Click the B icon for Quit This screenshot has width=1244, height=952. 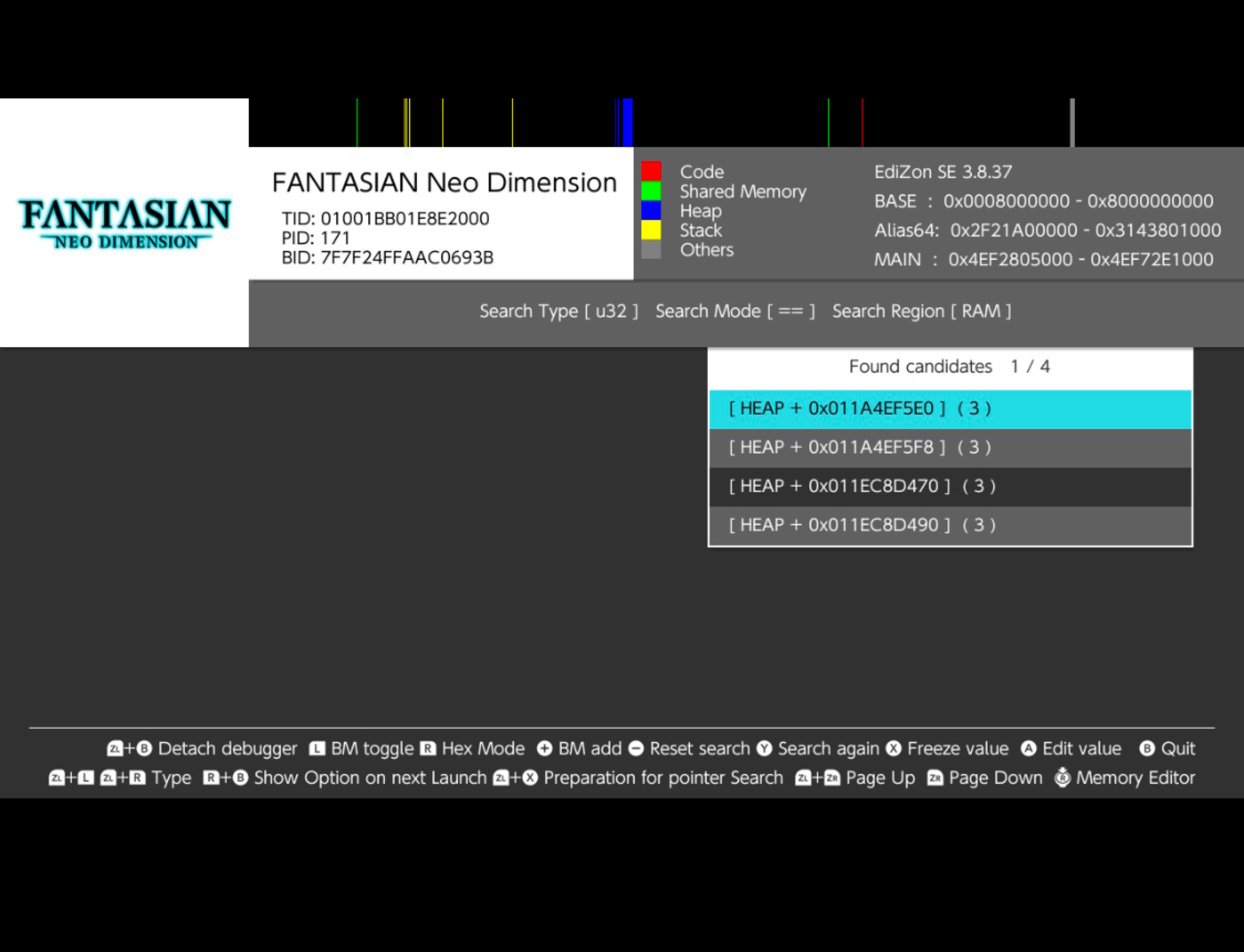click(x=1147, y=749)
